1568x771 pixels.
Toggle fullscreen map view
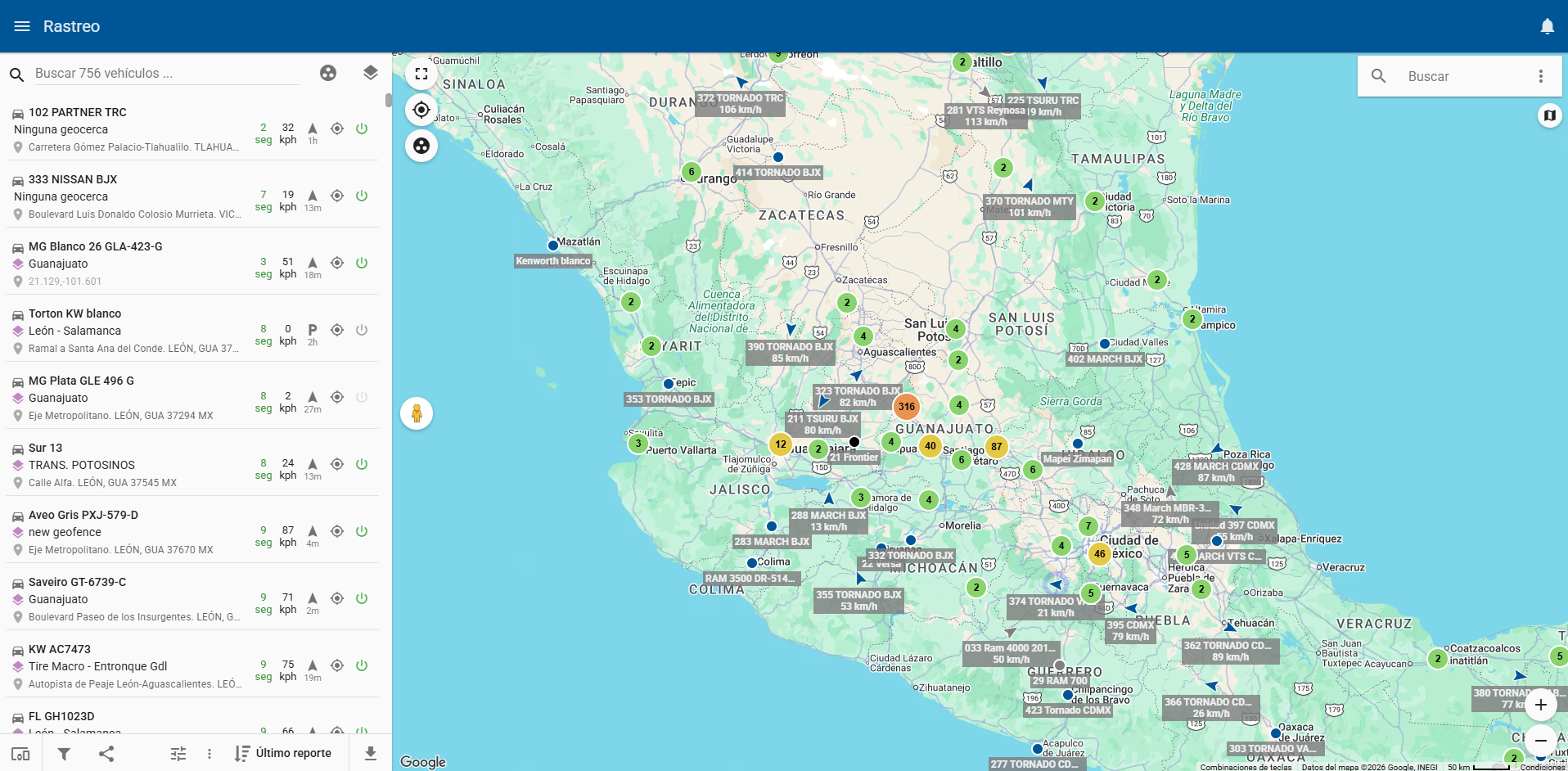[421, 74]
